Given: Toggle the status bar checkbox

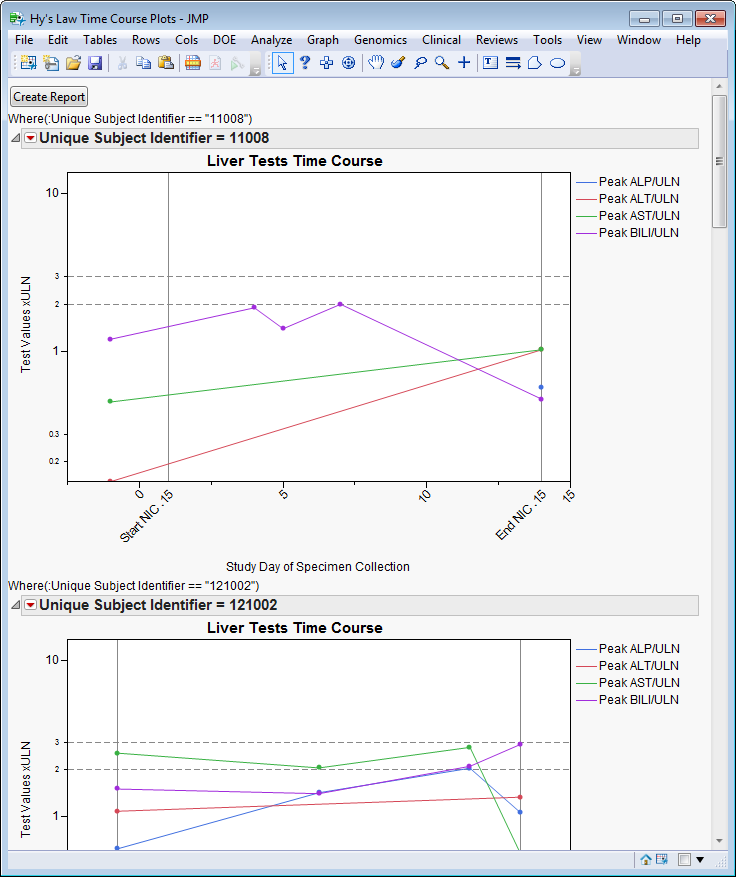Looking at the screenshot, I should (x=684, y=859).
